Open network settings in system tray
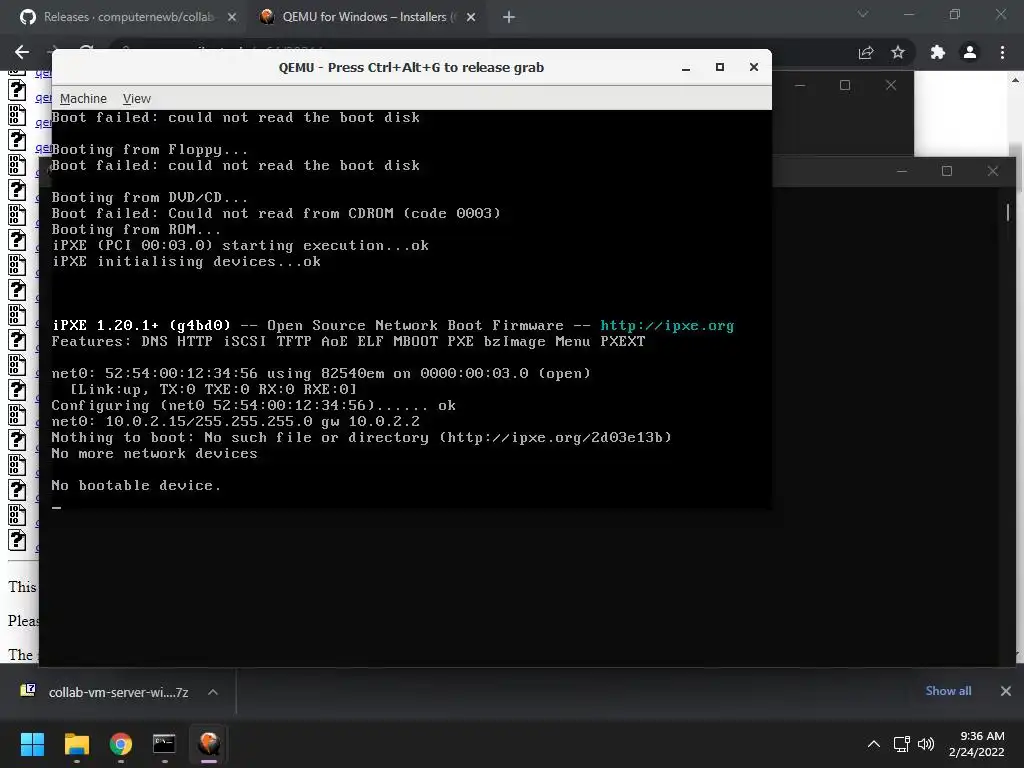 pos(902,744)
